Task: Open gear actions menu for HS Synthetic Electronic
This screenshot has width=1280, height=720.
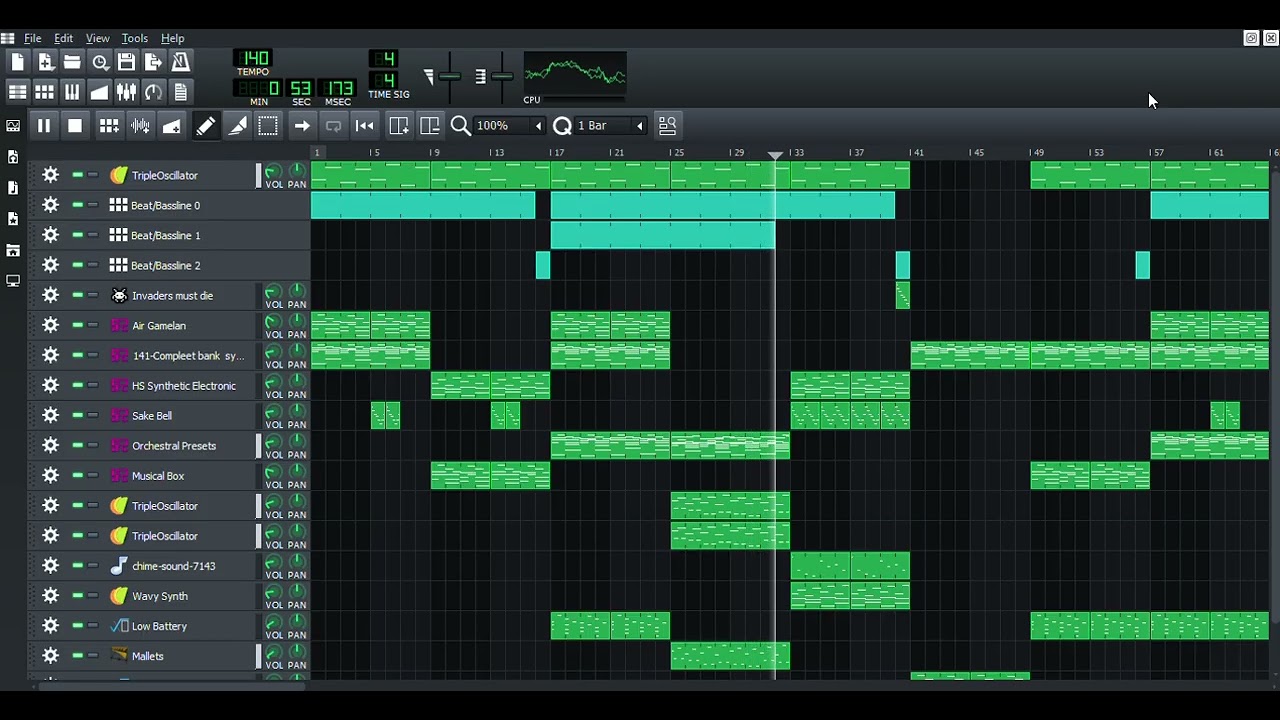Action: point(51,385)
